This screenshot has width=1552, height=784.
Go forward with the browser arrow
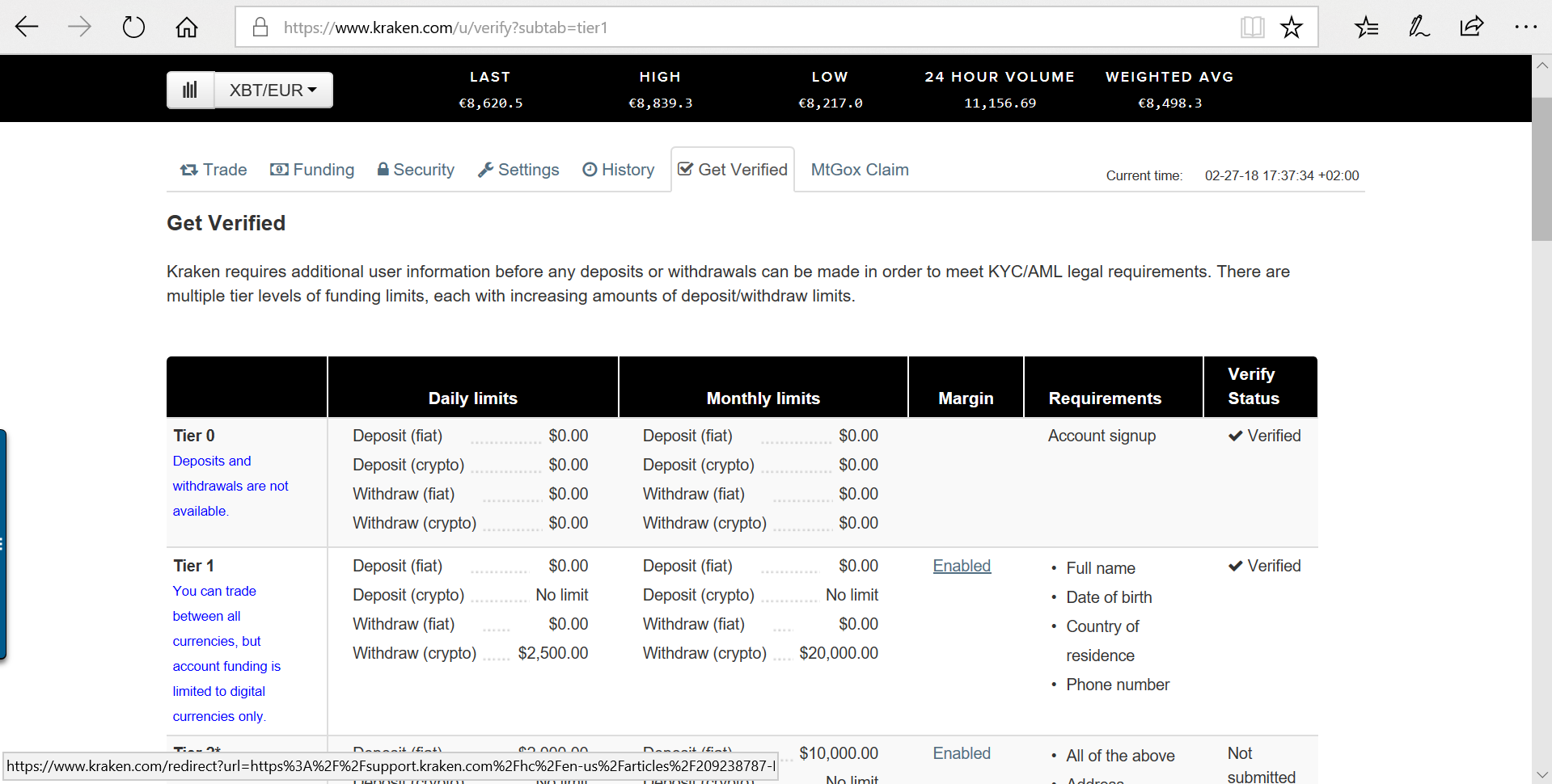pyautogui.click(x=79, y=27)
